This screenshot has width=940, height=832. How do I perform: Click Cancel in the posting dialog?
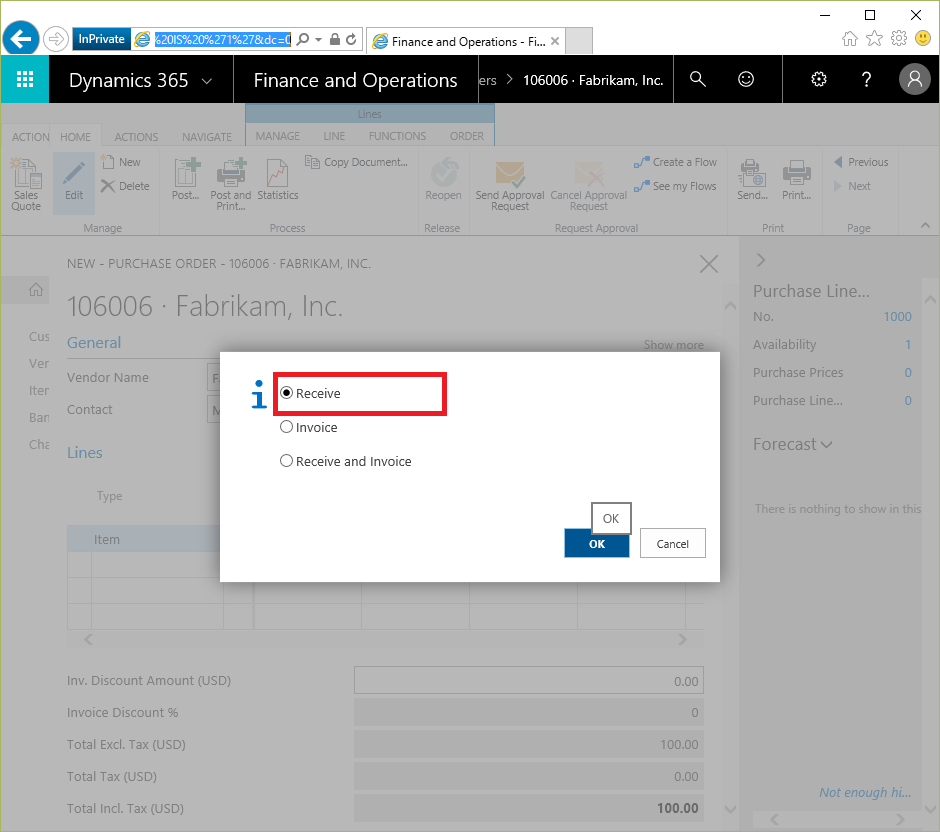point(672,544)
